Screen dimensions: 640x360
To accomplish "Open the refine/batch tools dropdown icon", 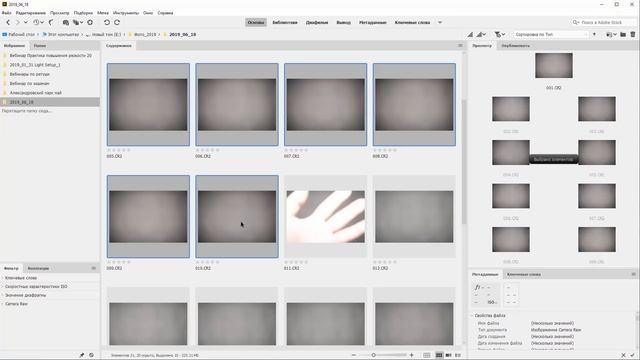I will click(x=78, y=22).
